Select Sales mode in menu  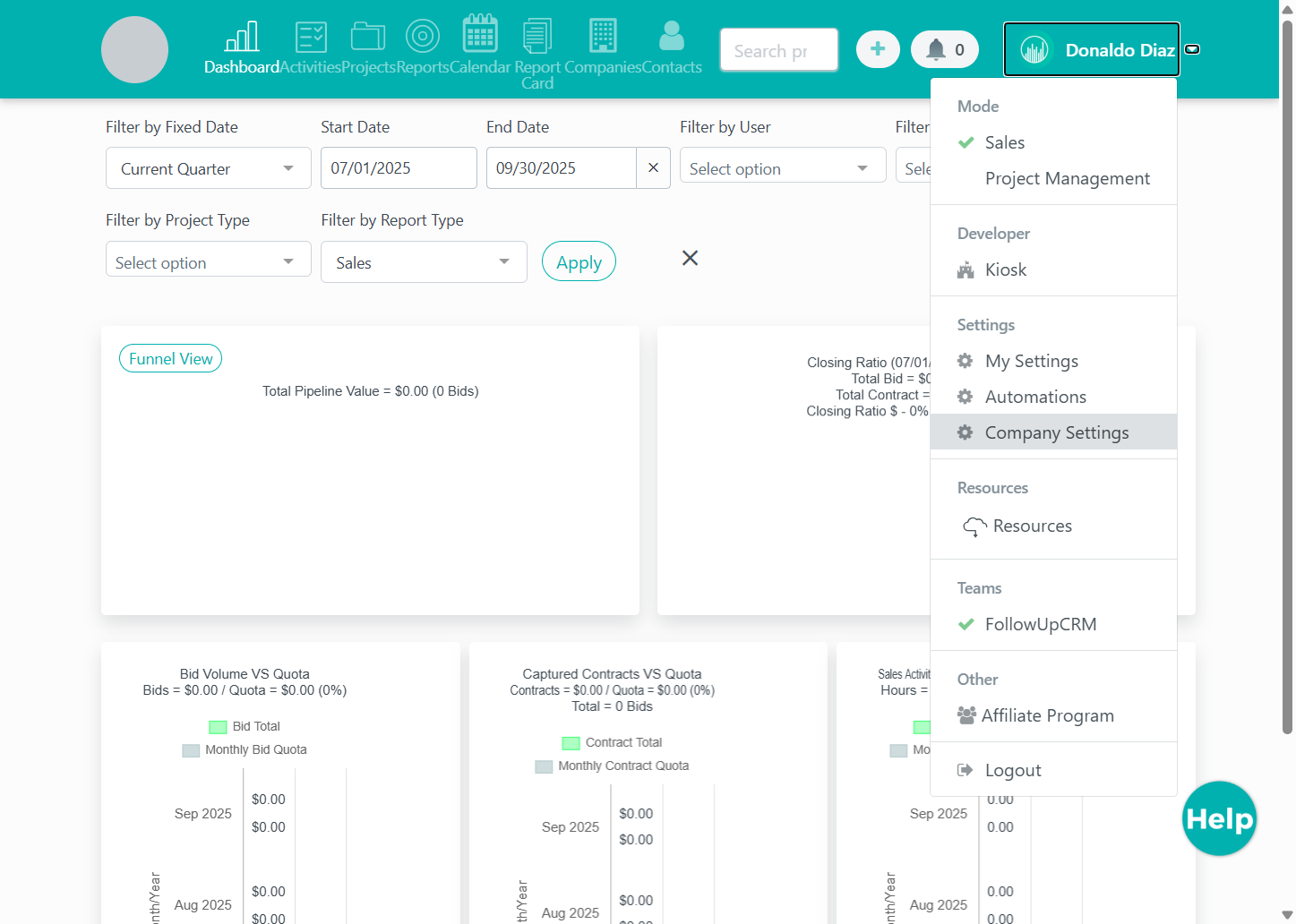[1053, 142]
